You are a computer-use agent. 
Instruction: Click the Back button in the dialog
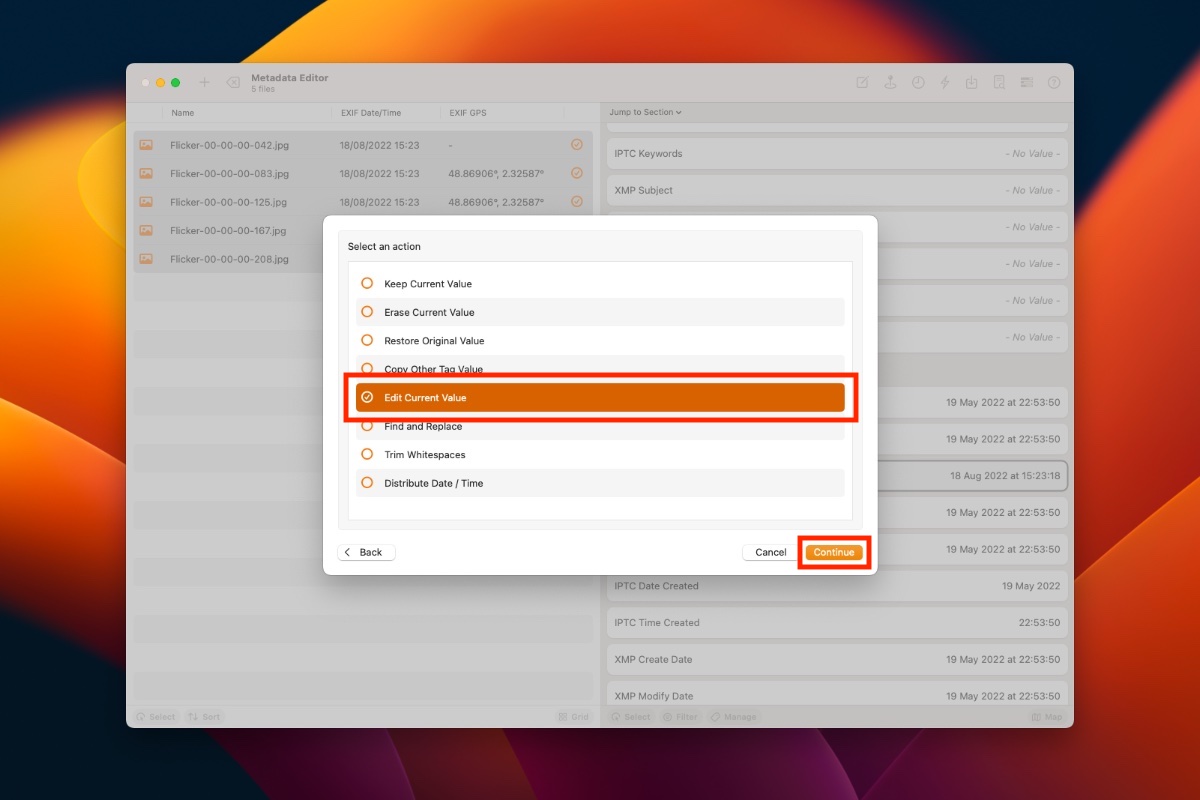tap(366, 551)
